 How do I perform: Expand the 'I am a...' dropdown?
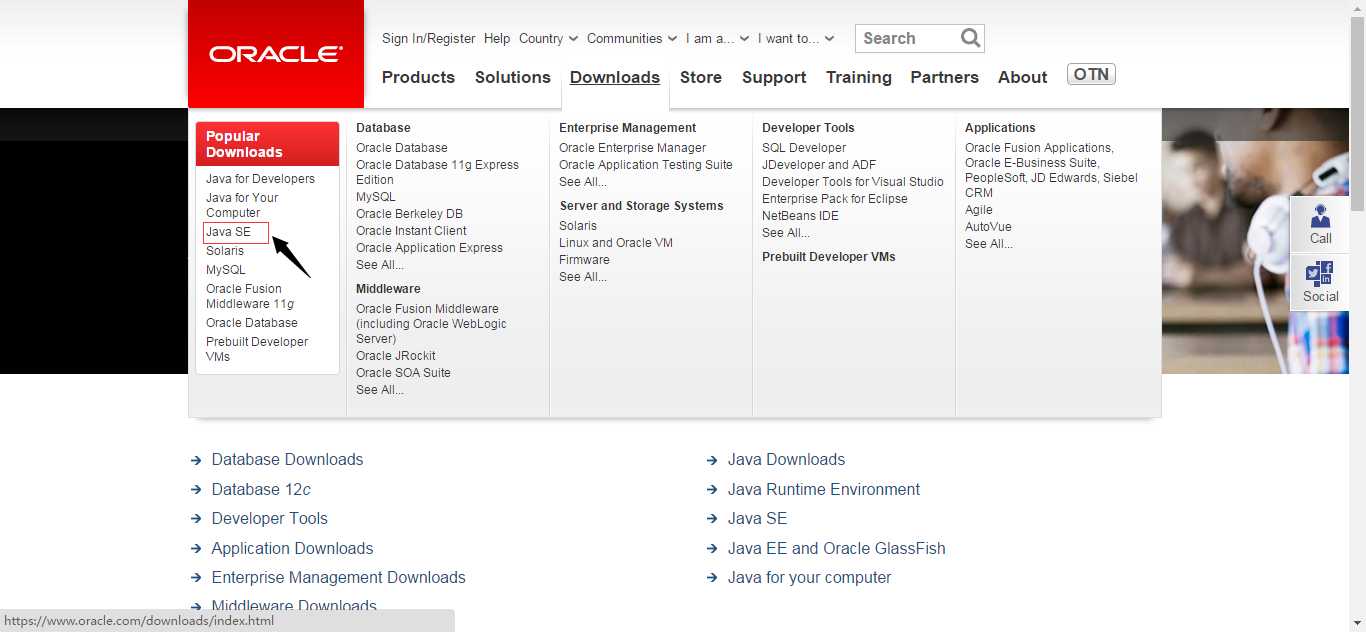click(717, 38)
